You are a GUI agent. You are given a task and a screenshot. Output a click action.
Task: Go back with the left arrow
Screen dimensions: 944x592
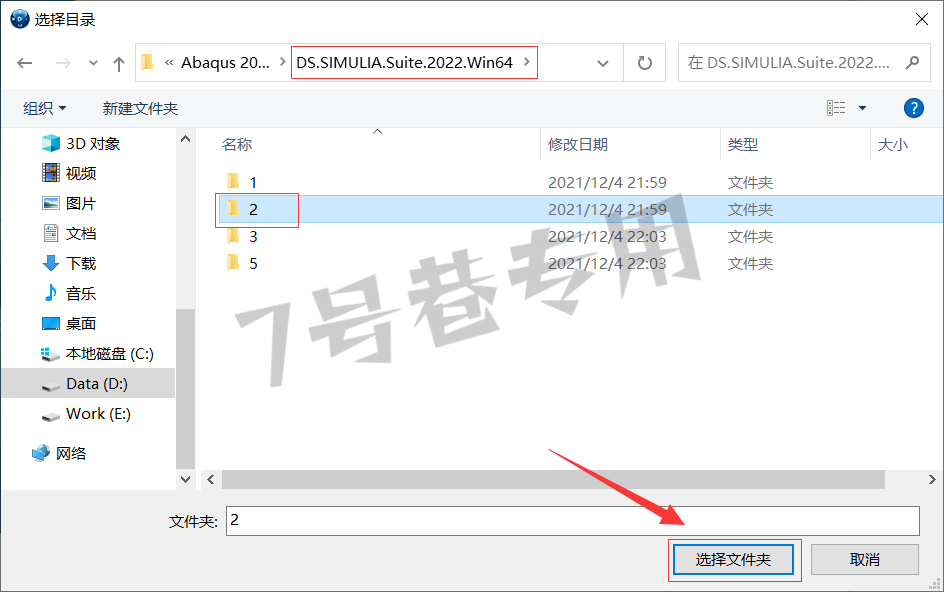[x=25, y=63]
